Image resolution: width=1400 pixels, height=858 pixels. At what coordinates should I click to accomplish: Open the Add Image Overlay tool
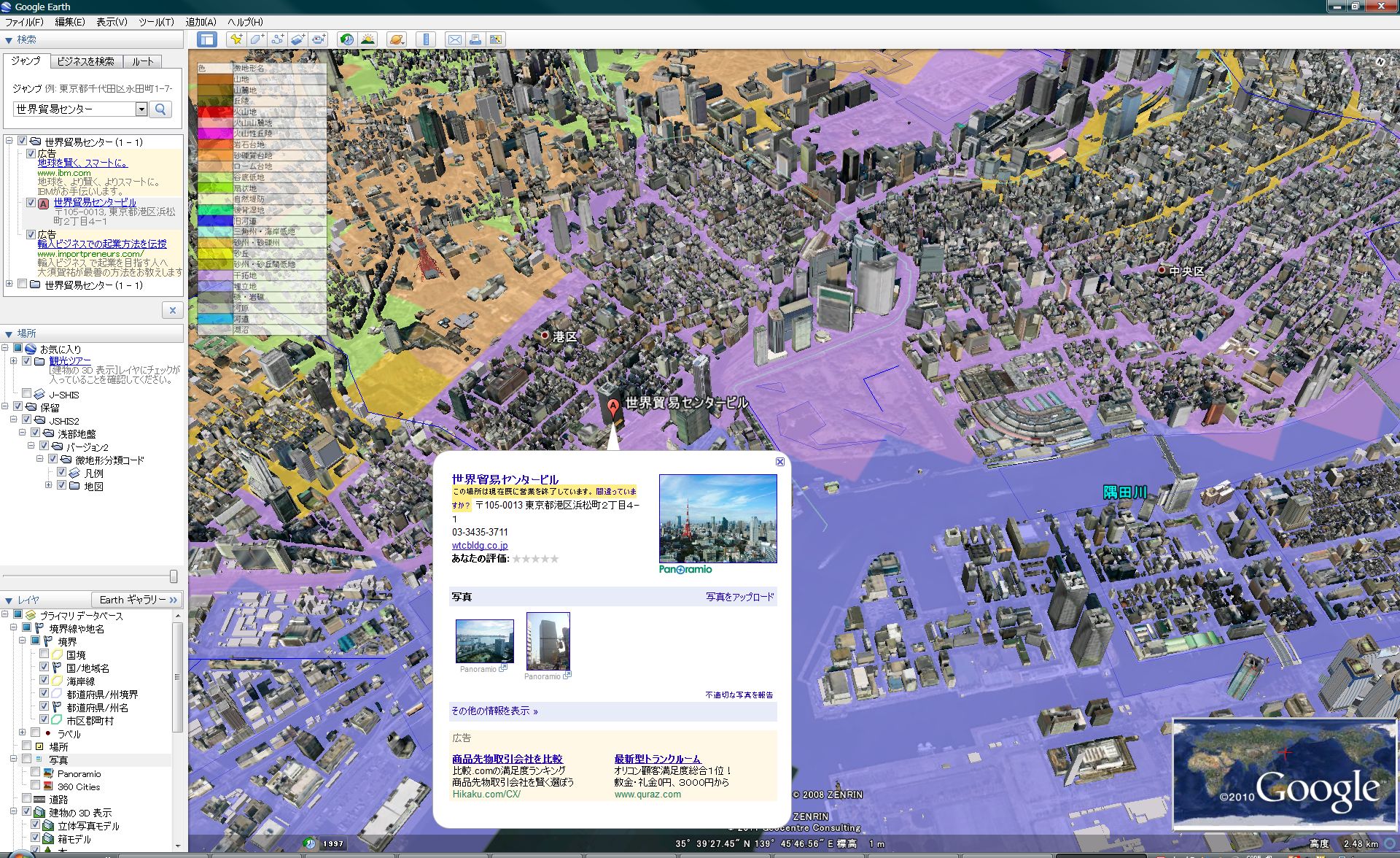(297, 39)
